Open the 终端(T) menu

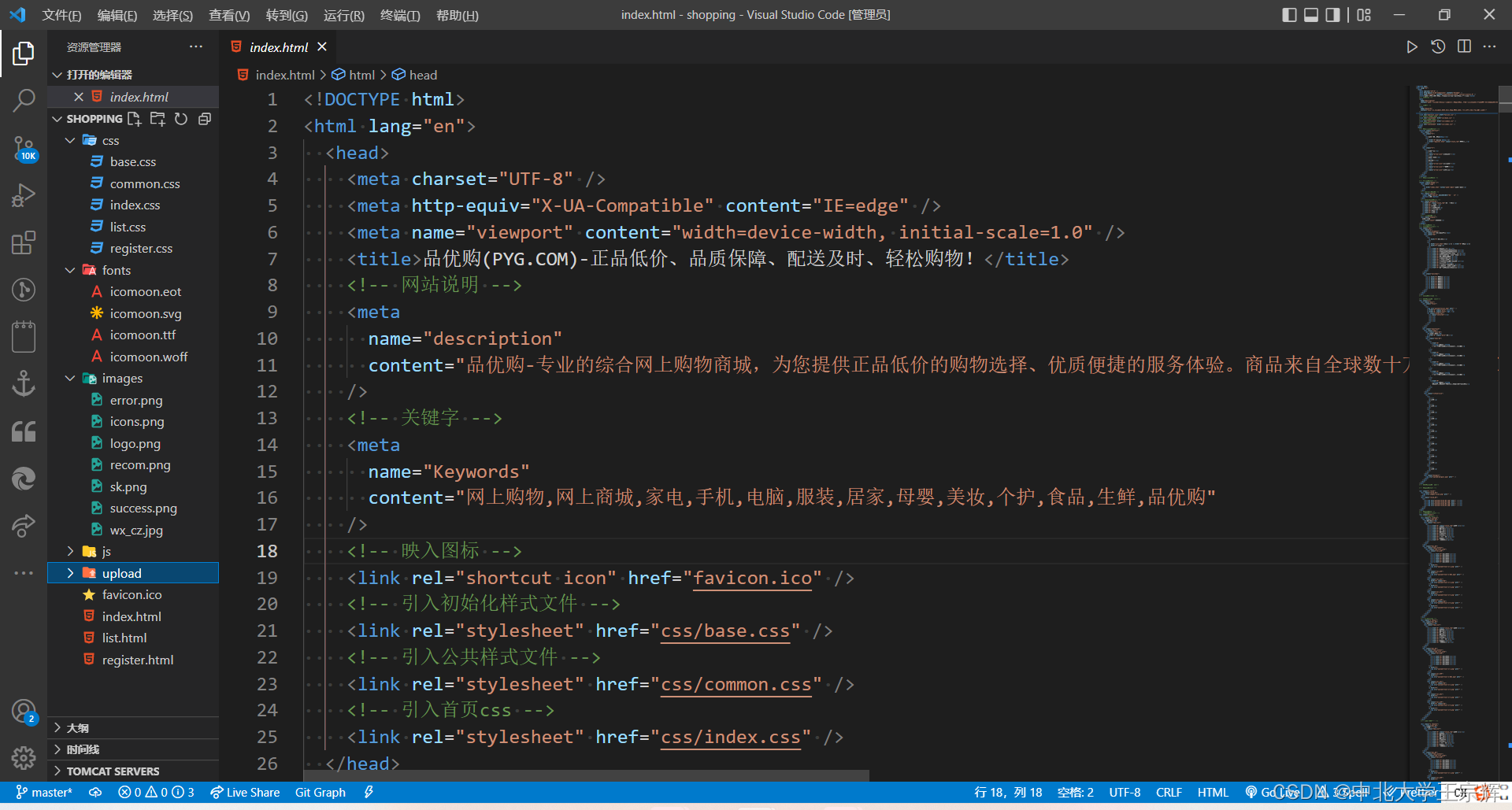tap(400, 15)
